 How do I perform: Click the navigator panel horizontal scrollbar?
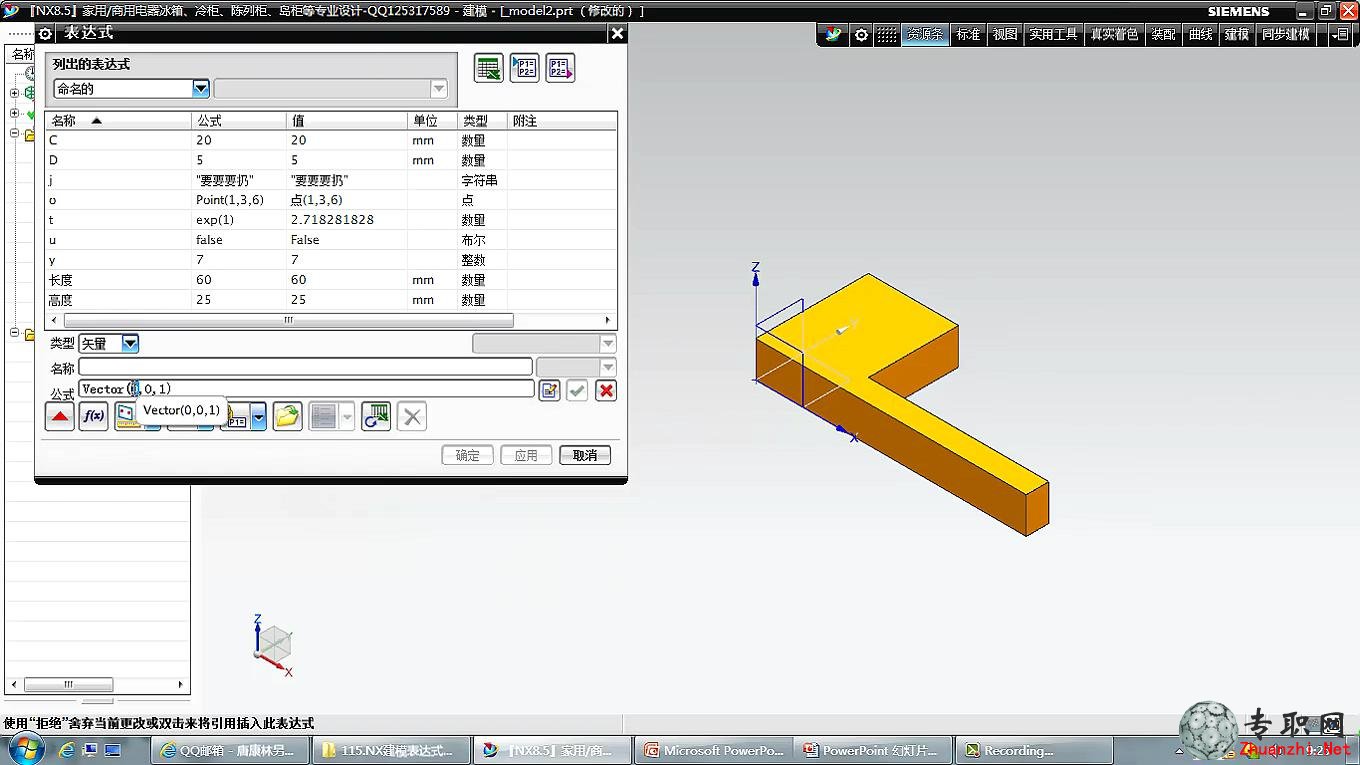[68, 685]
